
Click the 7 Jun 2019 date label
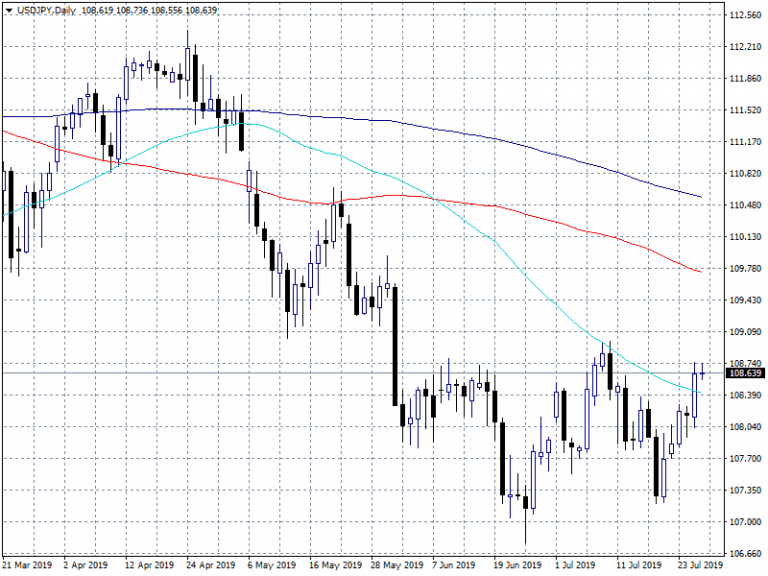tap(457, 565)
